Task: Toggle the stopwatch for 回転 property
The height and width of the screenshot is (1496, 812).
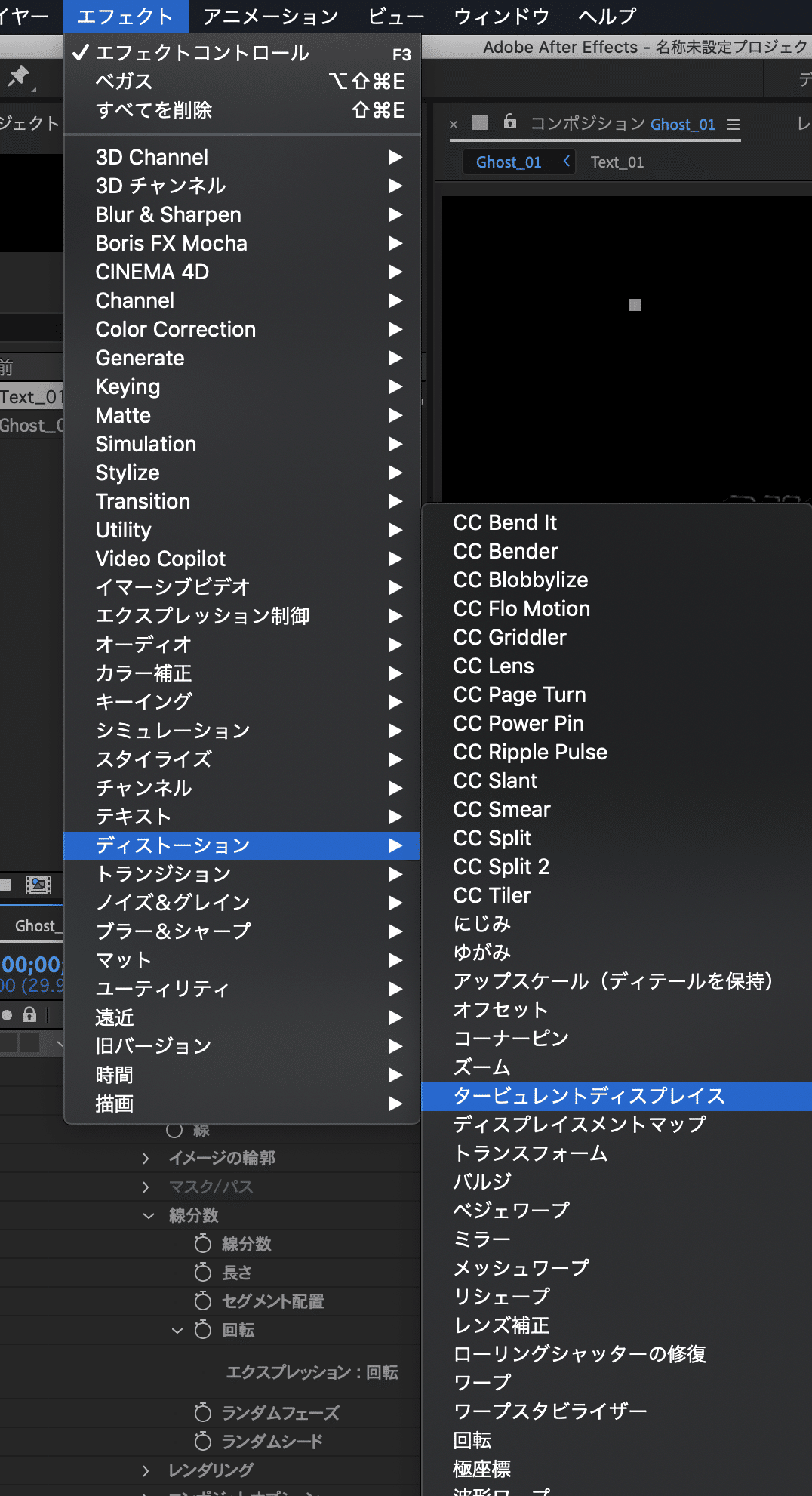Action: pyautogui.click(x=202, y=1330)
